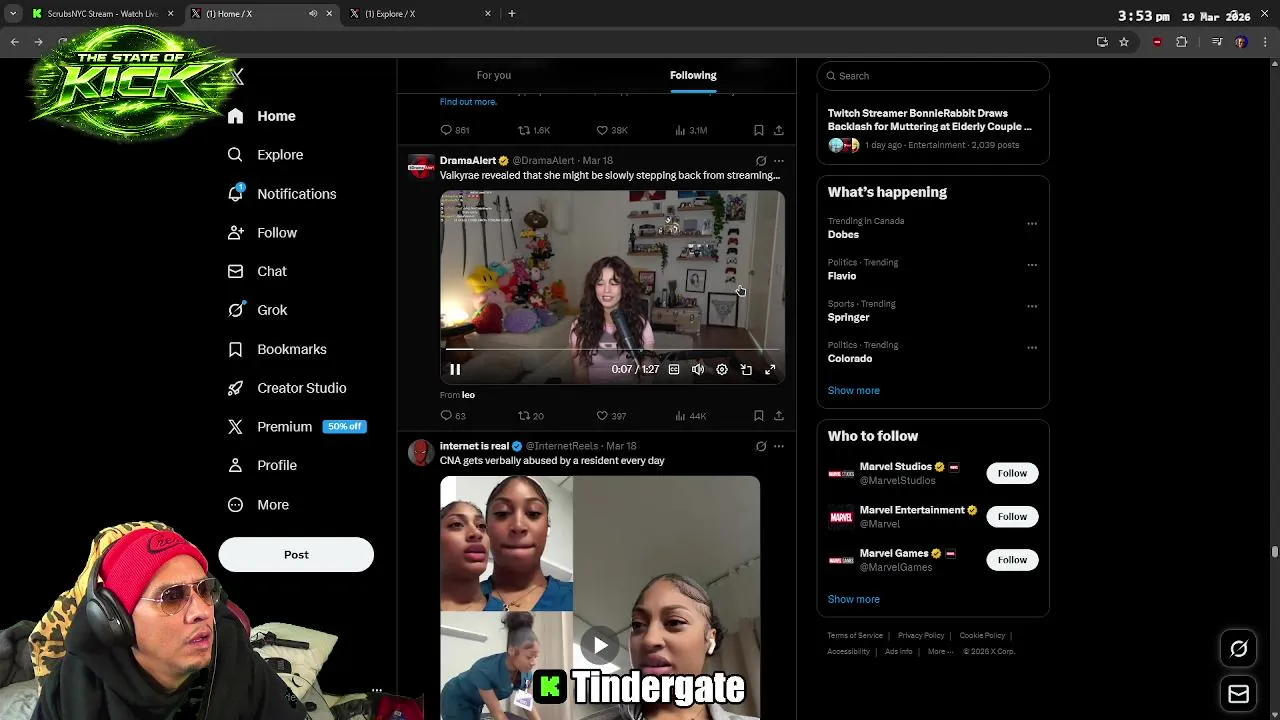Open the DramaAlert profile avatar
Image resolution: width=1280 pixels, height=720 pixels.
coord(421,167)
